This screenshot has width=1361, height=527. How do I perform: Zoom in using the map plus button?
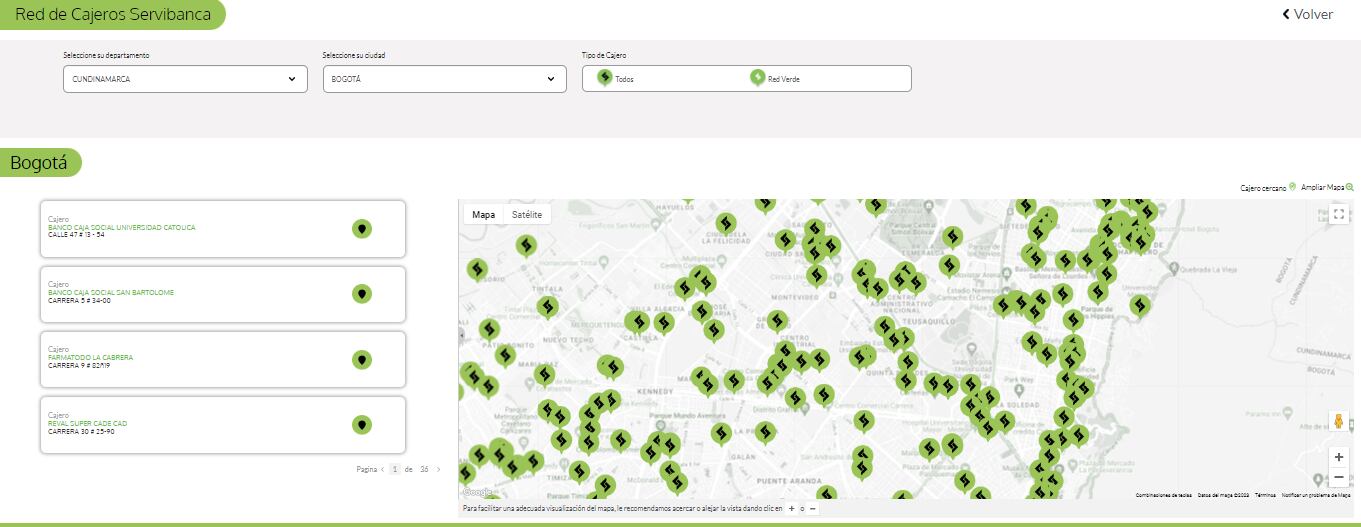click(x=1339, y=457)
